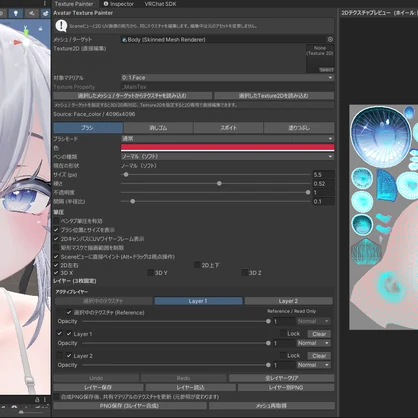Open the ペンの種類 dropdown ノーマル (ソフト)

click(227, 156)
